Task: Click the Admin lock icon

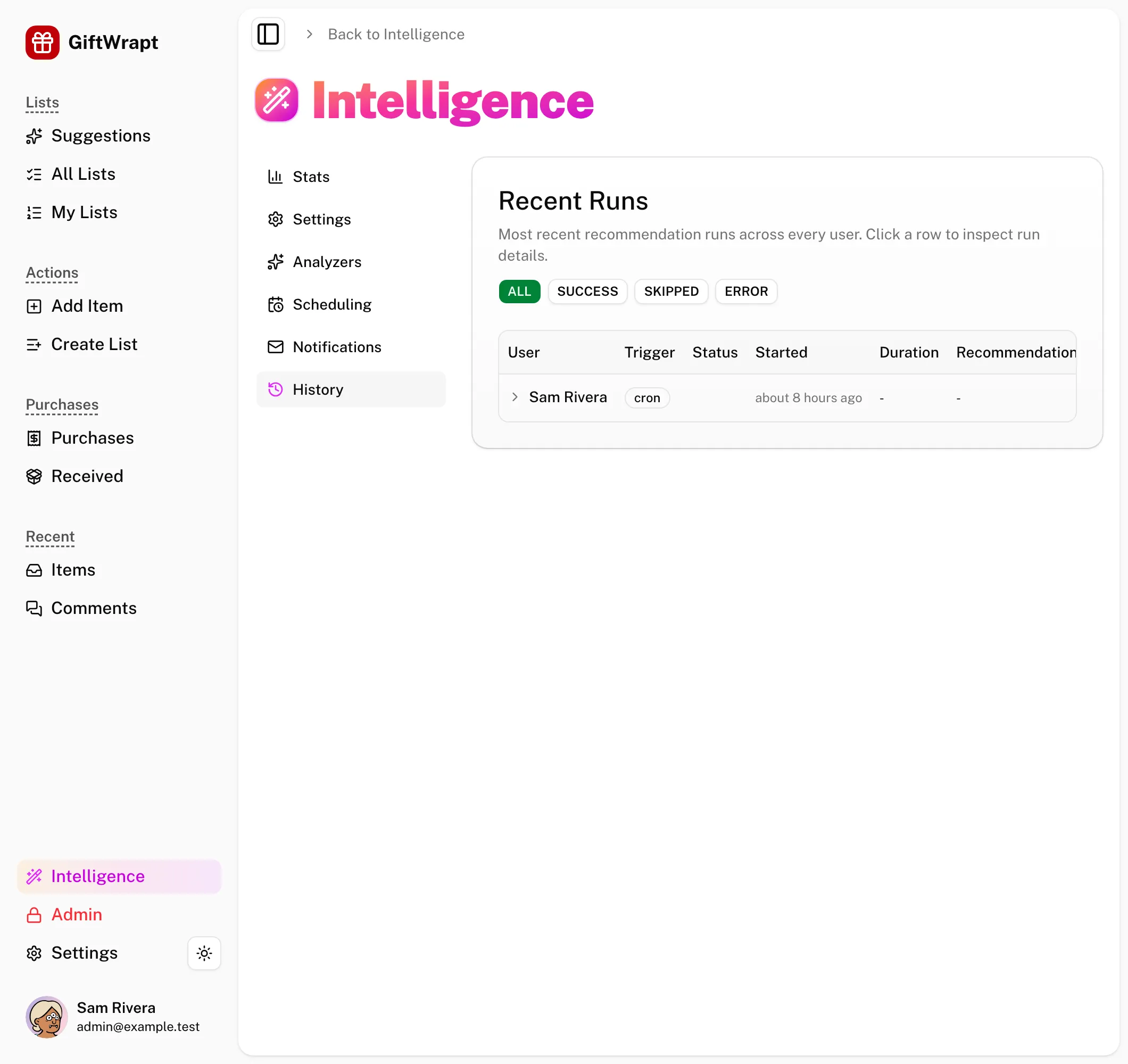Action: (34, 915)
